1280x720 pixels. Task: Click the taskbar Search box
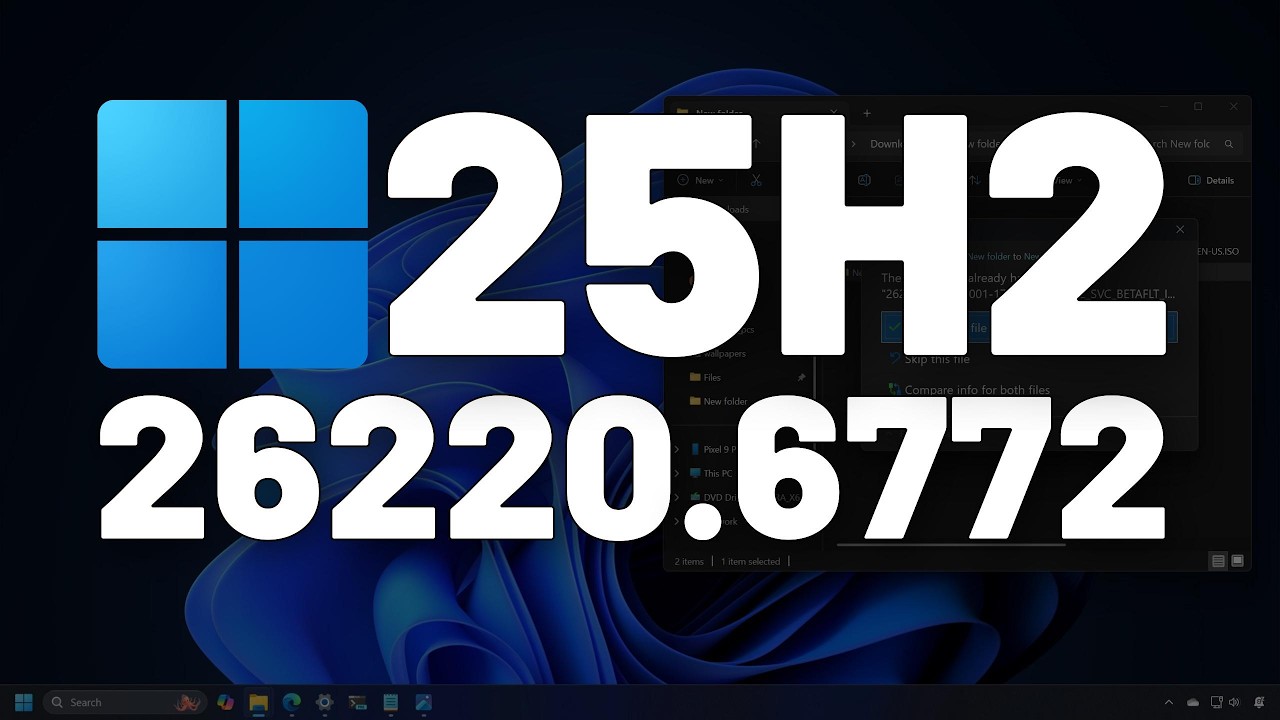124,702
